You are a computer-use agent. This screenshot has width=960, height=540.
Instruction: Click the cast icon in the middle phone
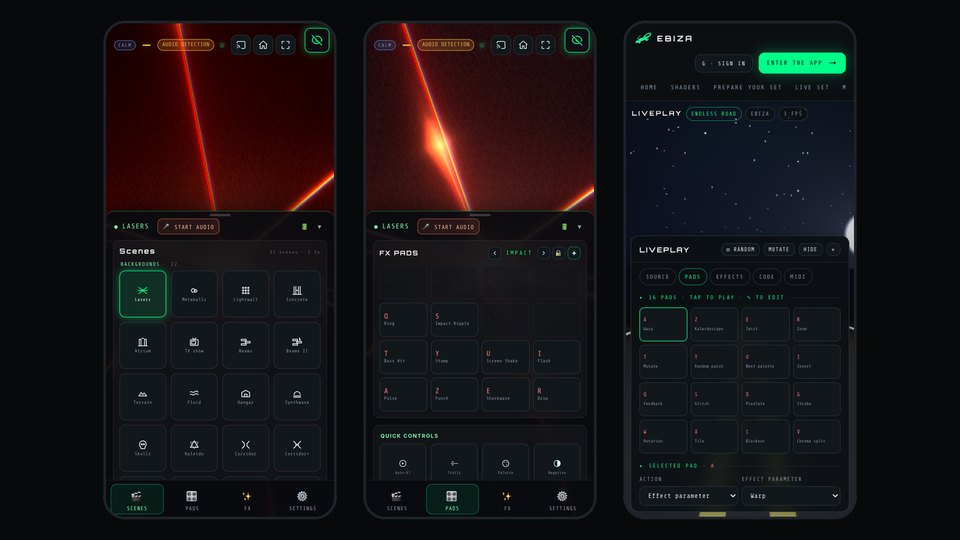point(501,45)
